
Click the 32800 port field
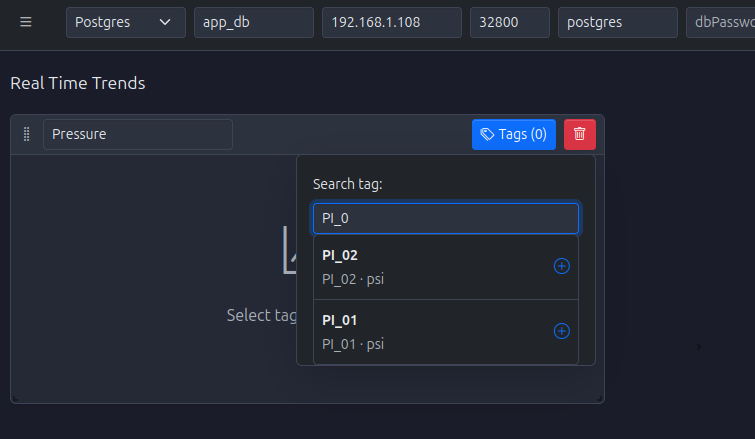[509, 22]
